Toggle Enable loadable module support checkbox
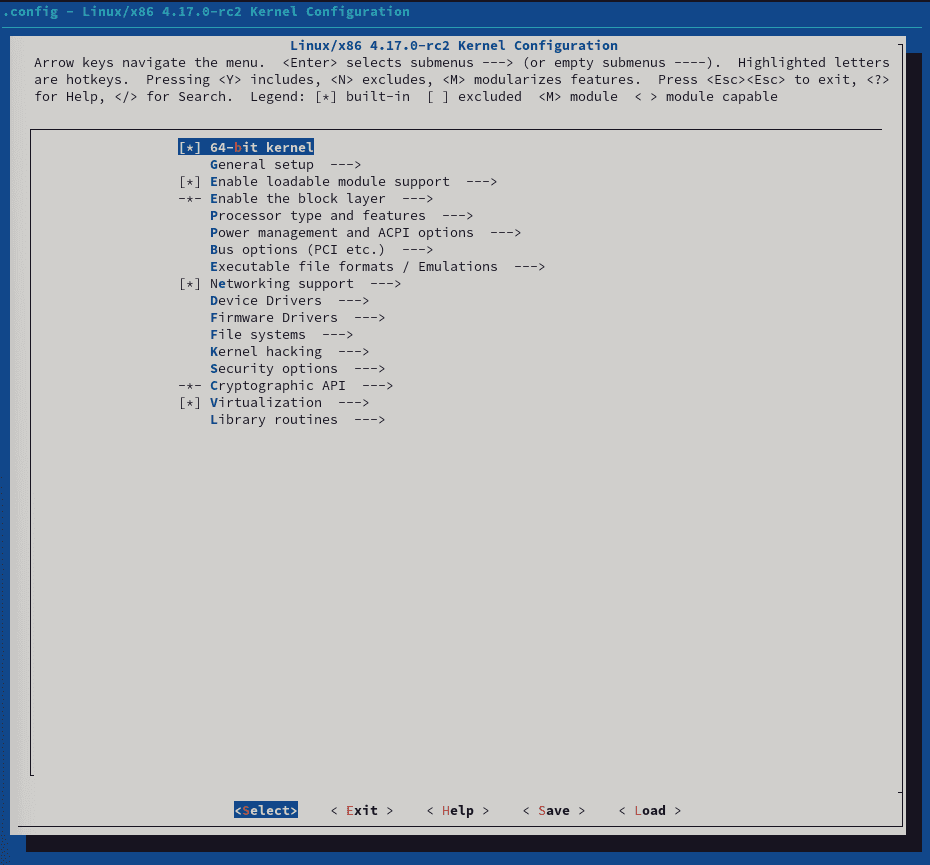Screen dimensions: 930x865 coord(190,182)
